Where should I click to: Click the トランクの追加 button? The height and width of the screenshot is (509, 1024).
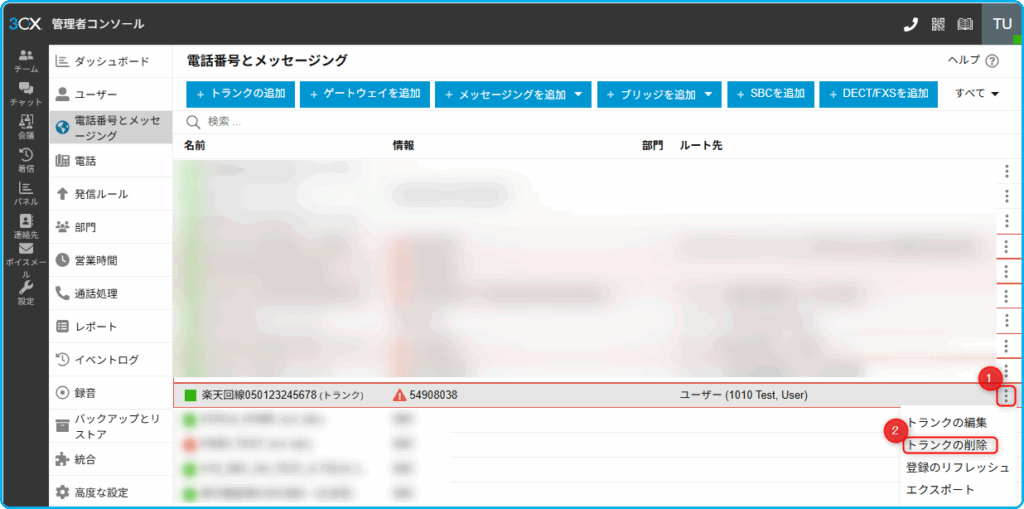[x=240, y=94]
